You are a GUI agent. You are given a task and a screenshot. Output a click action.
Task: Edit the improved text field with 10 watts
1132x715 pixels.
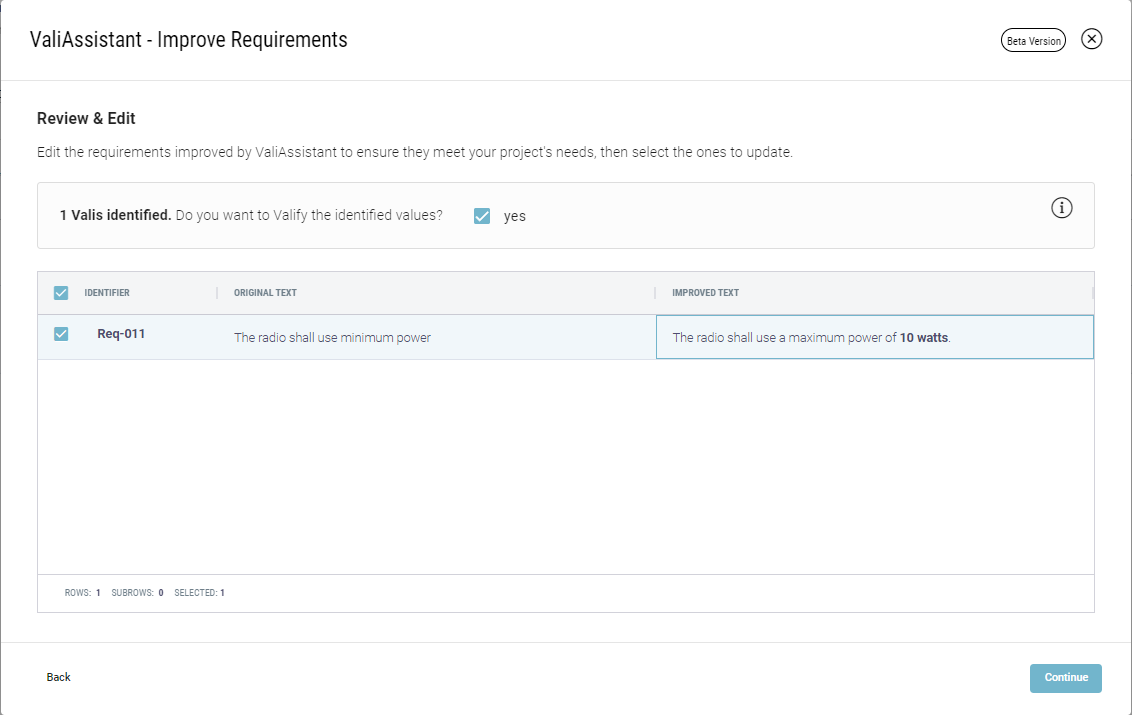(874, 337)
